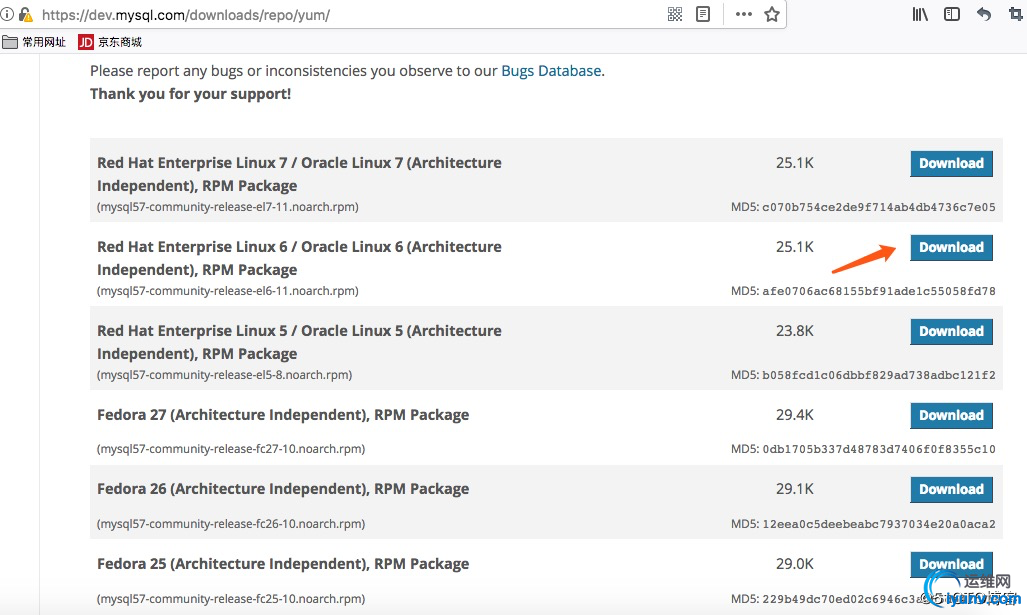
Task: Open the Bugs Database link
Action: tap(551, 71)
